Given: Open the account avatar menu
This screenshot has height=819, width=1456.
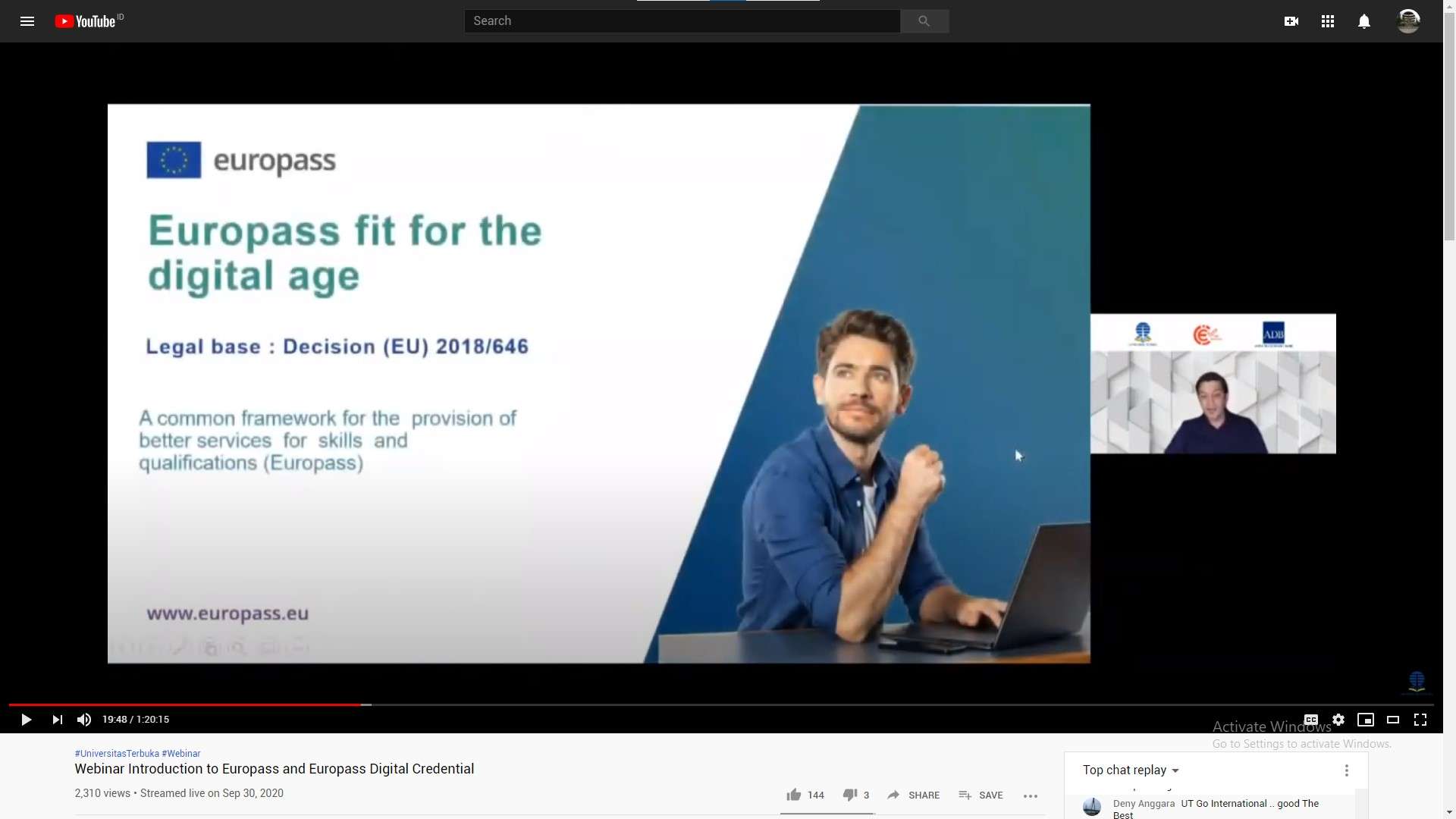Looking at the screenshot, I should click(x=1408, y=21).
